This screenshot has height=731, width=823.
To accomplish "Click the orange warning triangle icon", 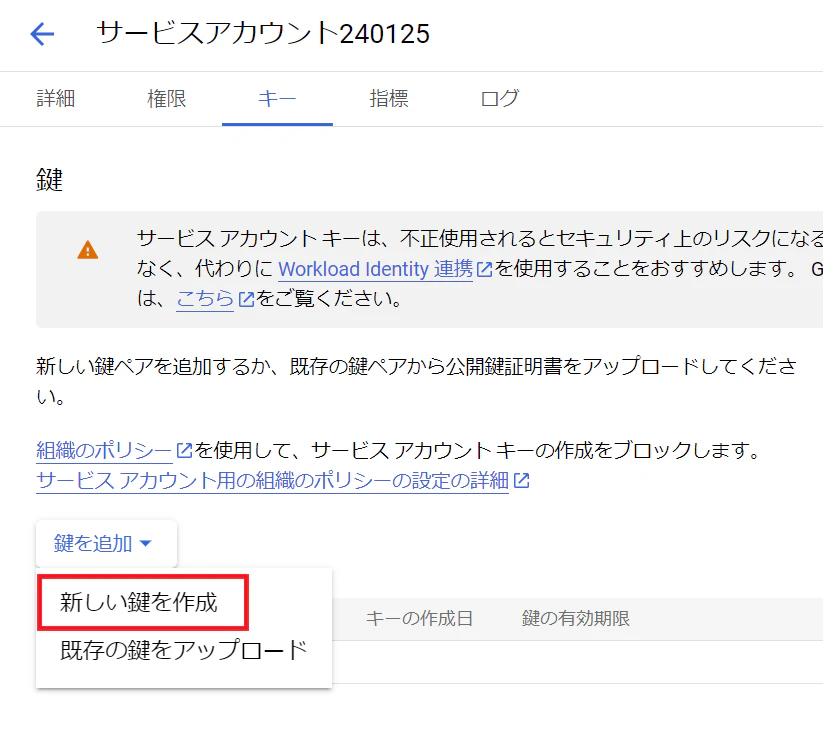I will (x=88, y=250).
